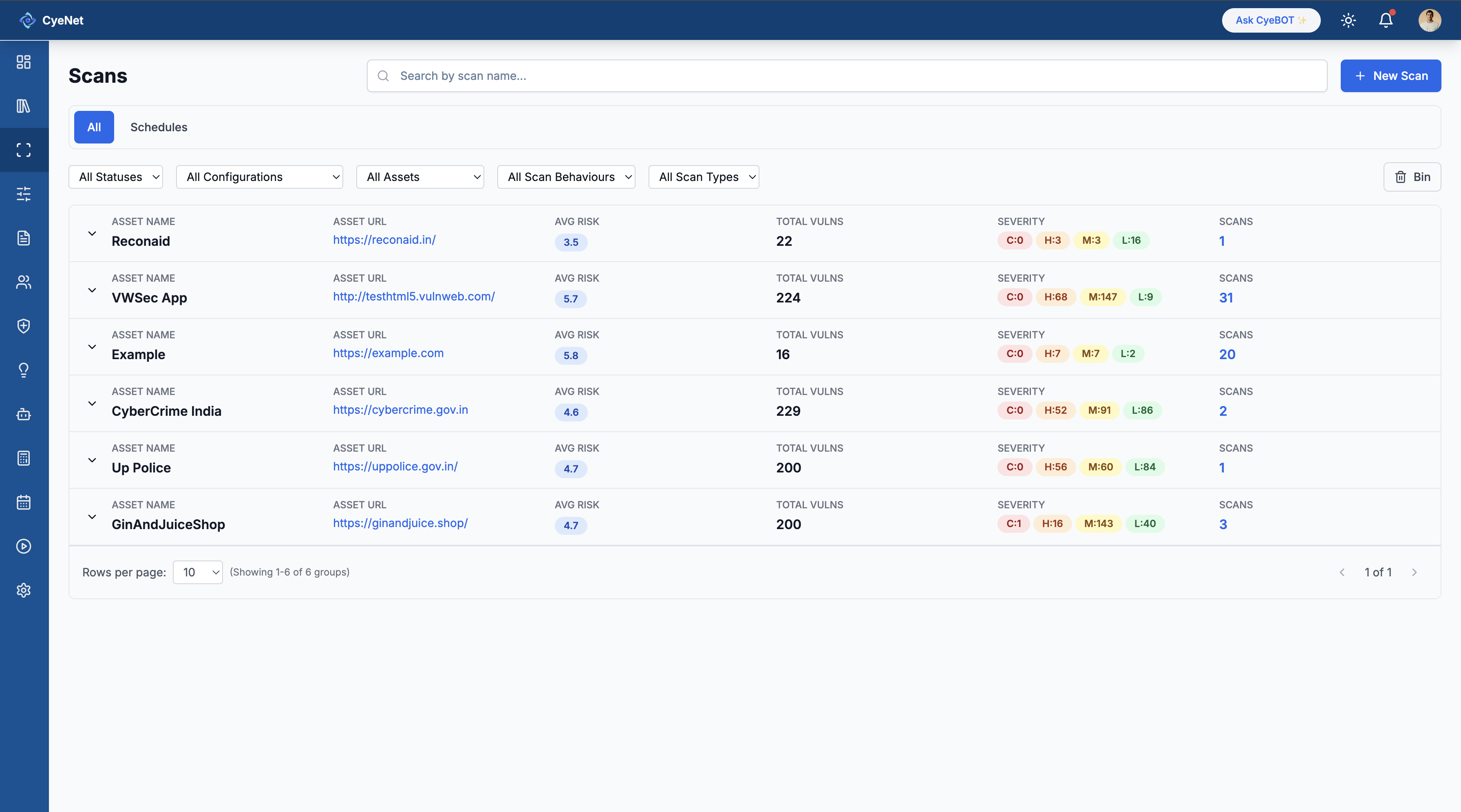The height and width of the screenshot is (812, 1461).
Task: Expand the Reconaid scan row
Action: 92,234
